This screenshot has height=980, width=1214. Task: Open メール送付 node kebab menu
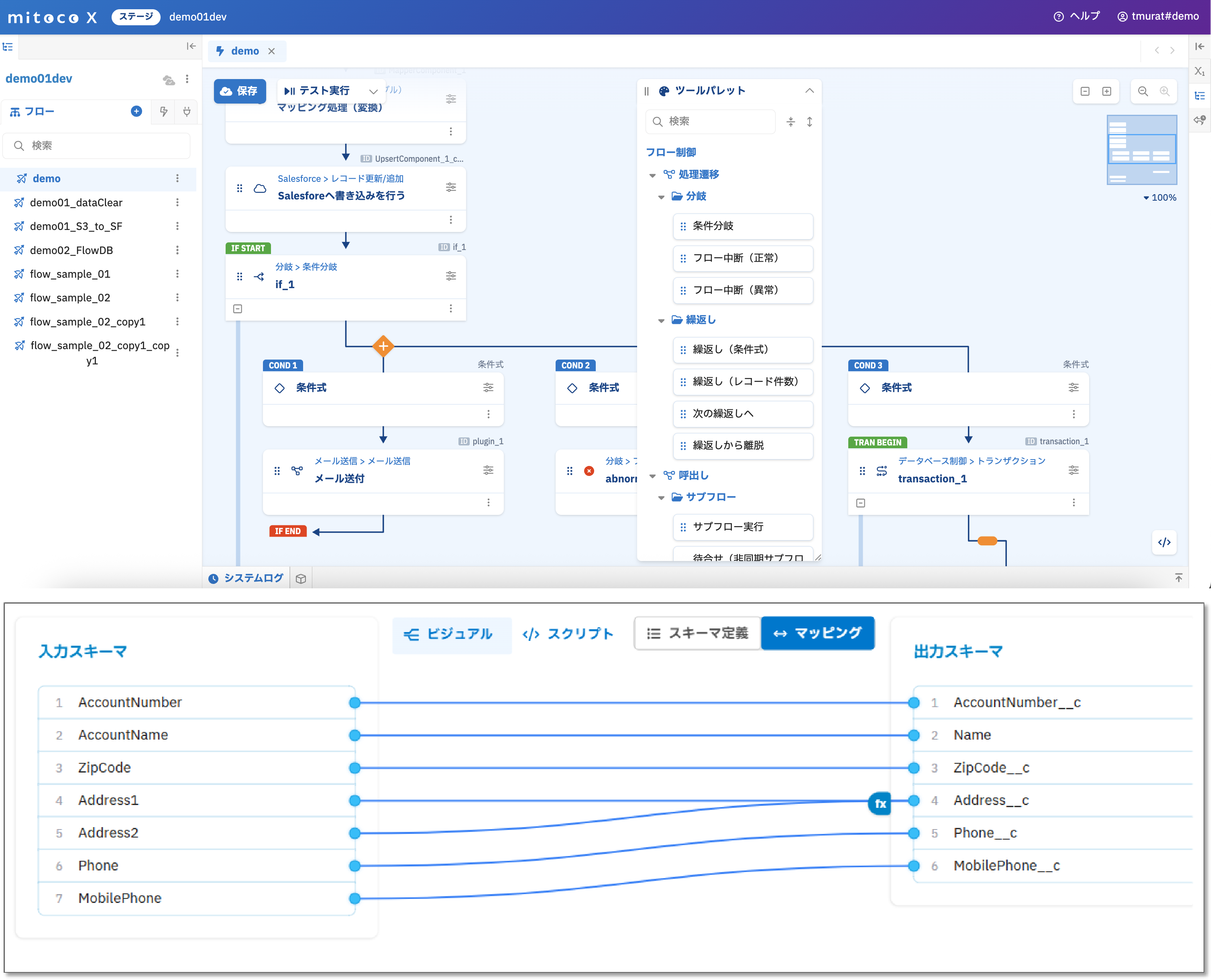tap(489, 503)
